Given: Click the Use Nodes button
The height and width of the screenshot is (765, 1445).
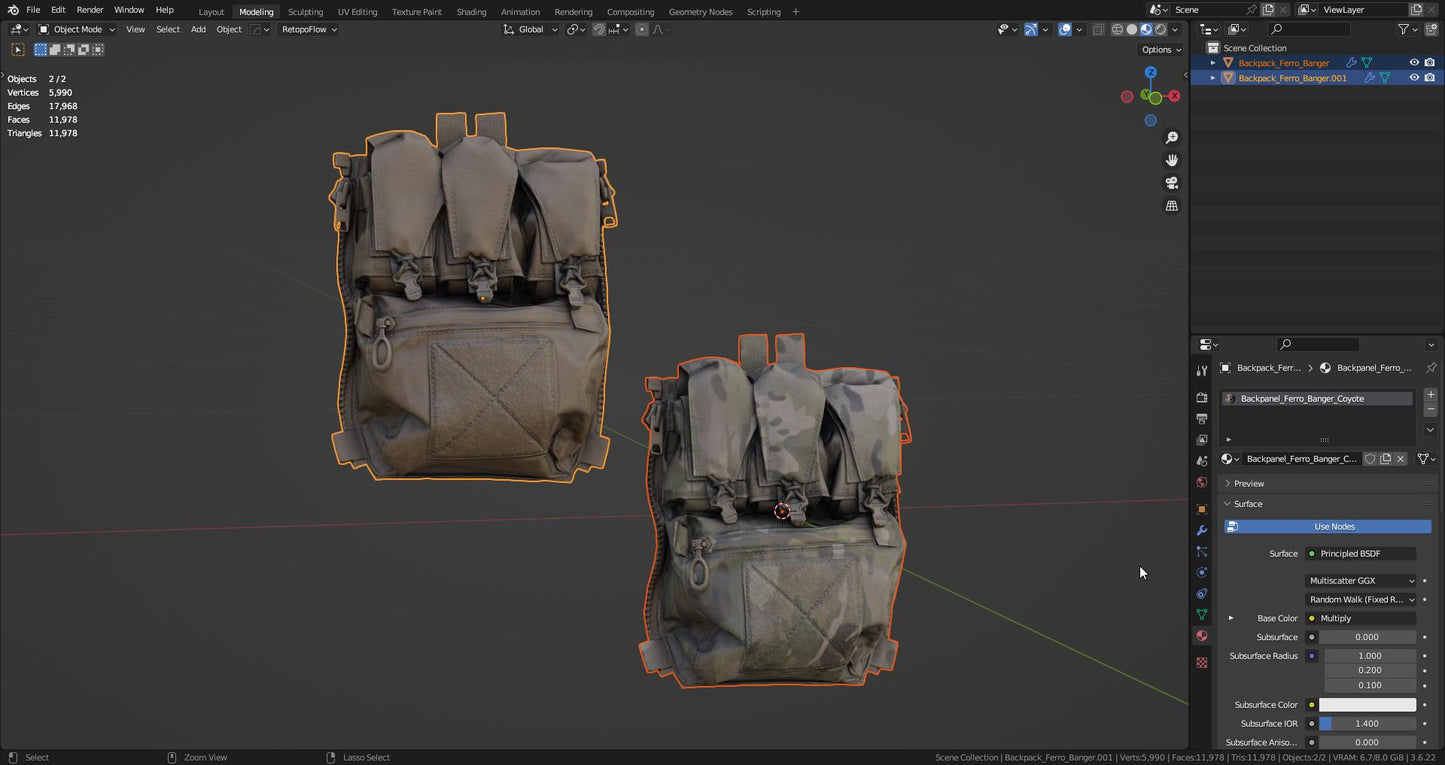Looking at the screenshot, I should point(1334,527).
